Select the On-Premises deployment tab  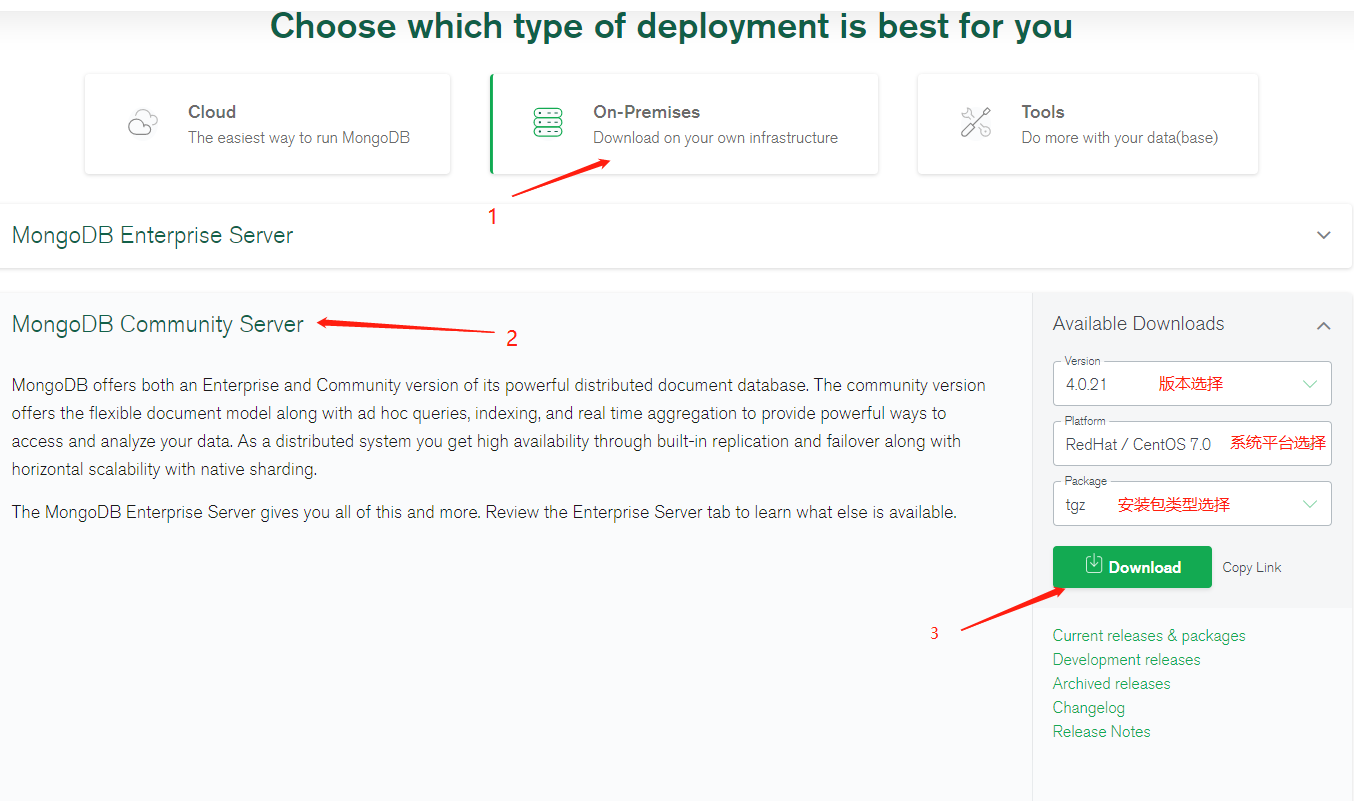684,124
